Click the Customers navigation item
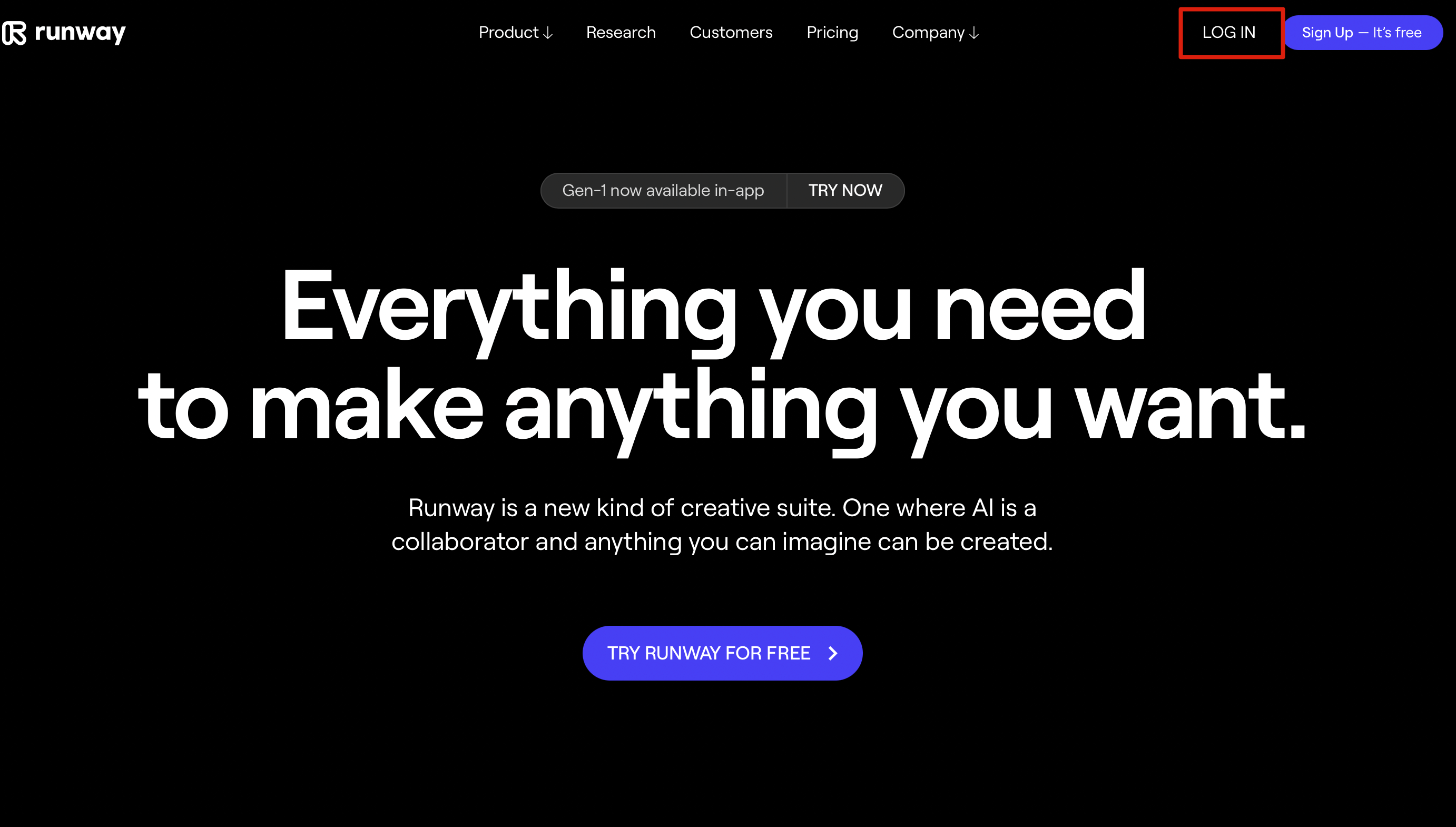 (731, 32)
